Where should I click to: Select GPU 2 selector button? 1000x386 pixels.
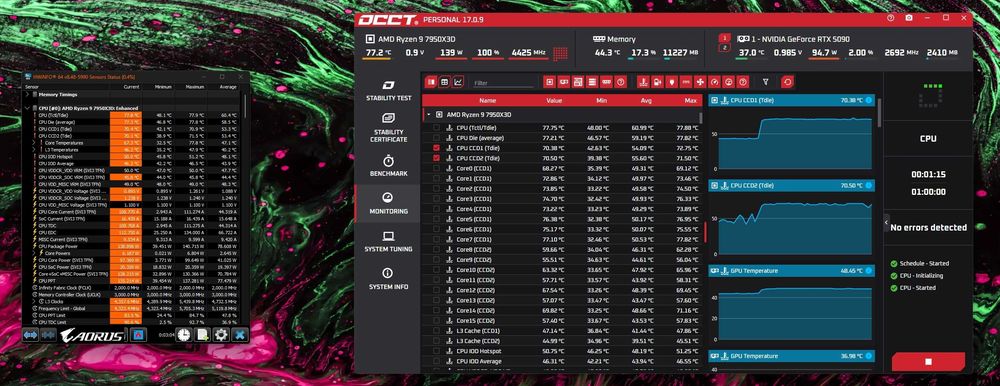coord(724,48)
